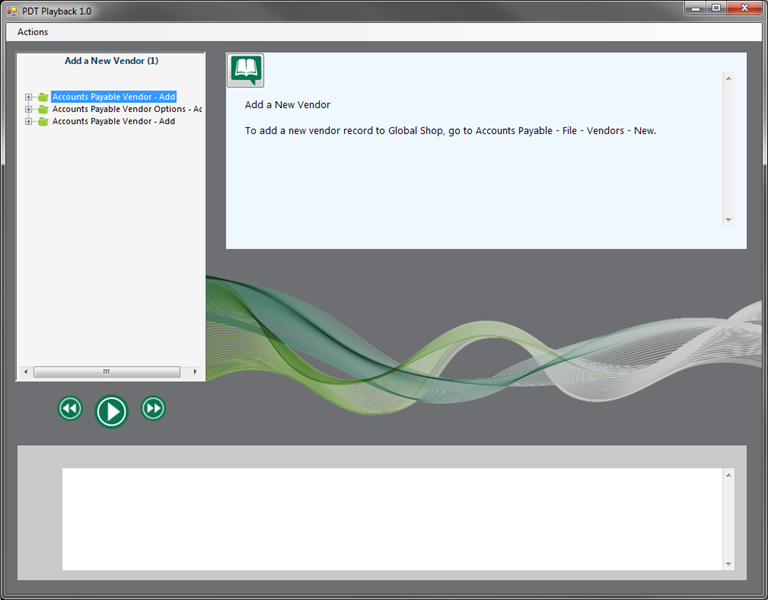Open the Actions menu
This screenshot has height=600, width=768.
pos(32,32)
